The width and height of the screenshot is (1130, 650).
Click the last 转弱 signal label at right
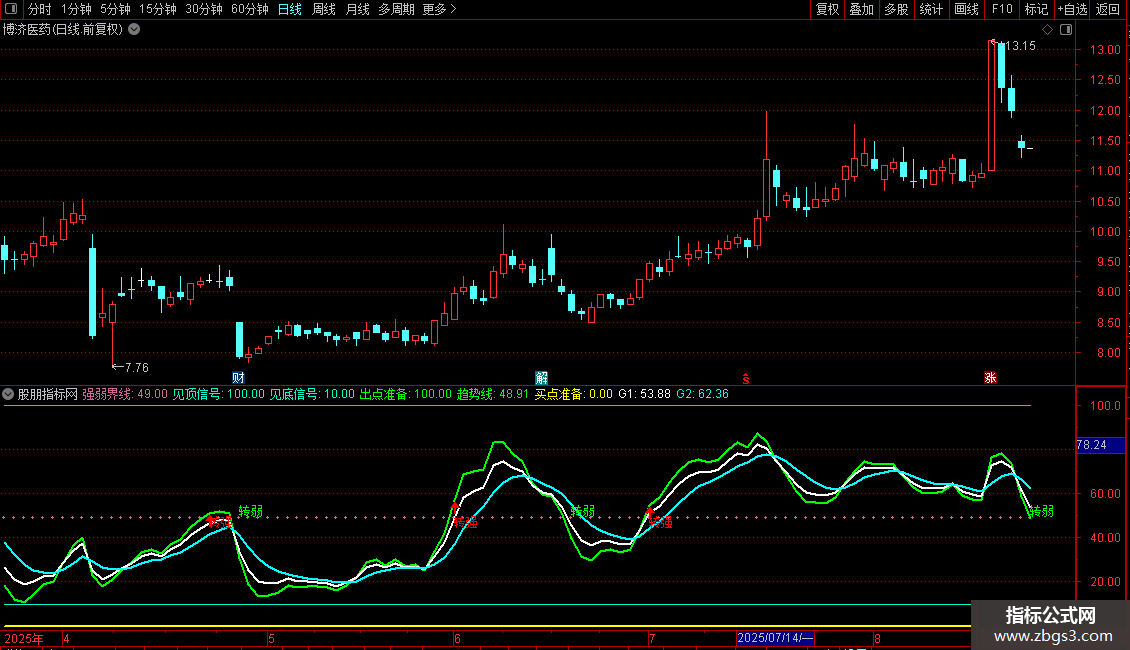tap(1041, 511)
